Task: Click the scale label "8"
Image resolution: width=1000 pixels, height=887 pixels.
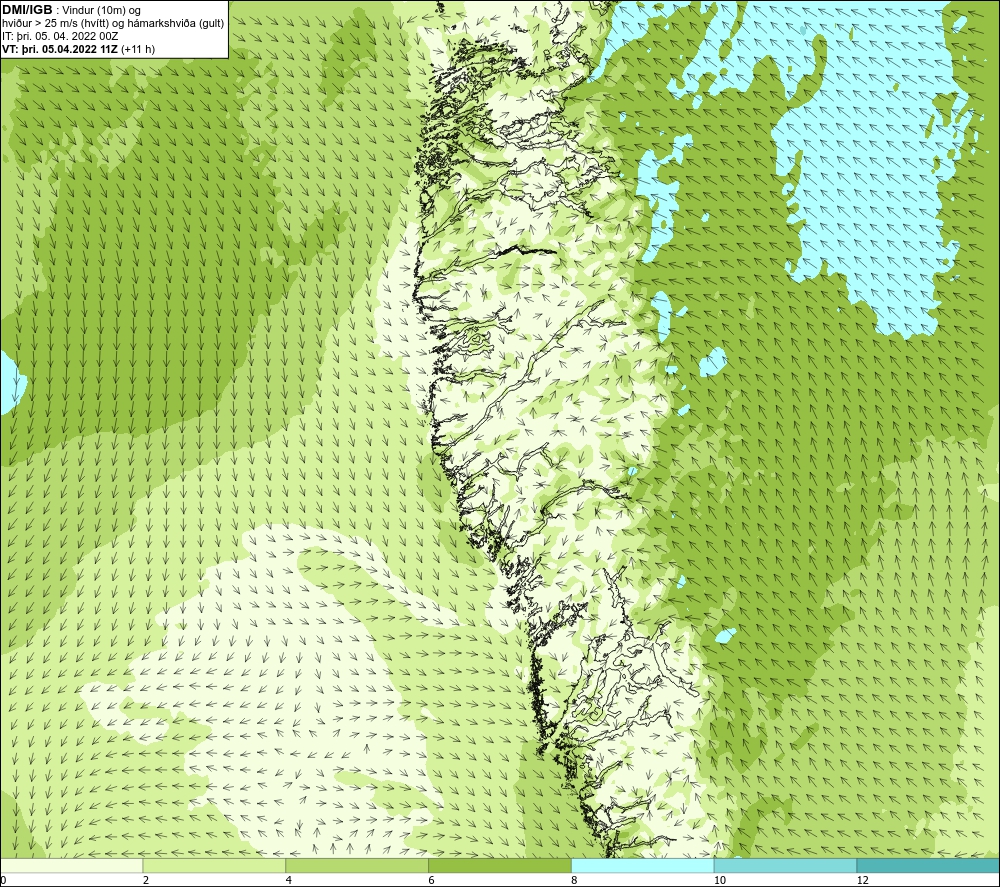Action: [x=574, y=880]
